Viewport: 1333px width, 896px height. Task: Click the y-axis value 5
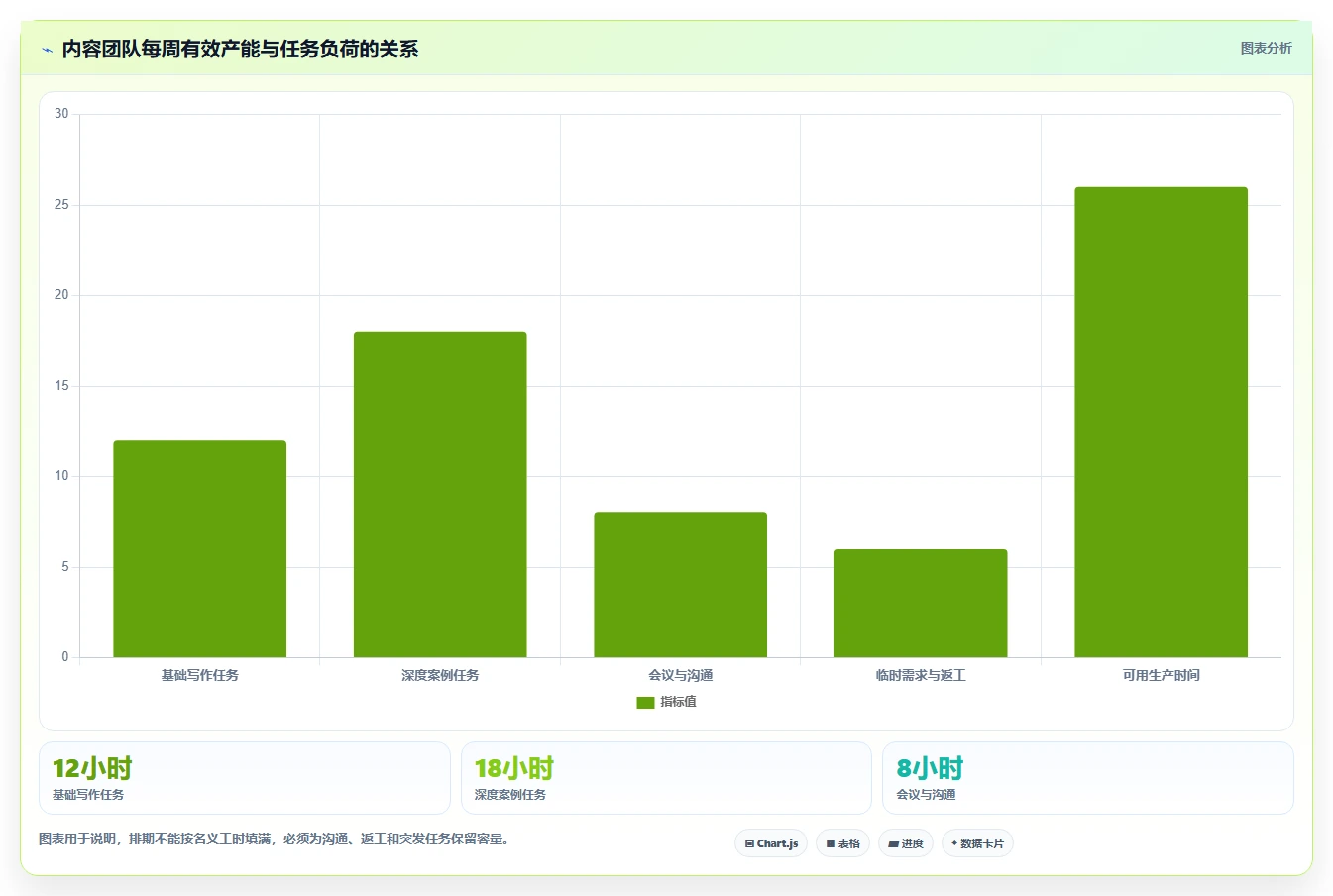coord(65,567)
